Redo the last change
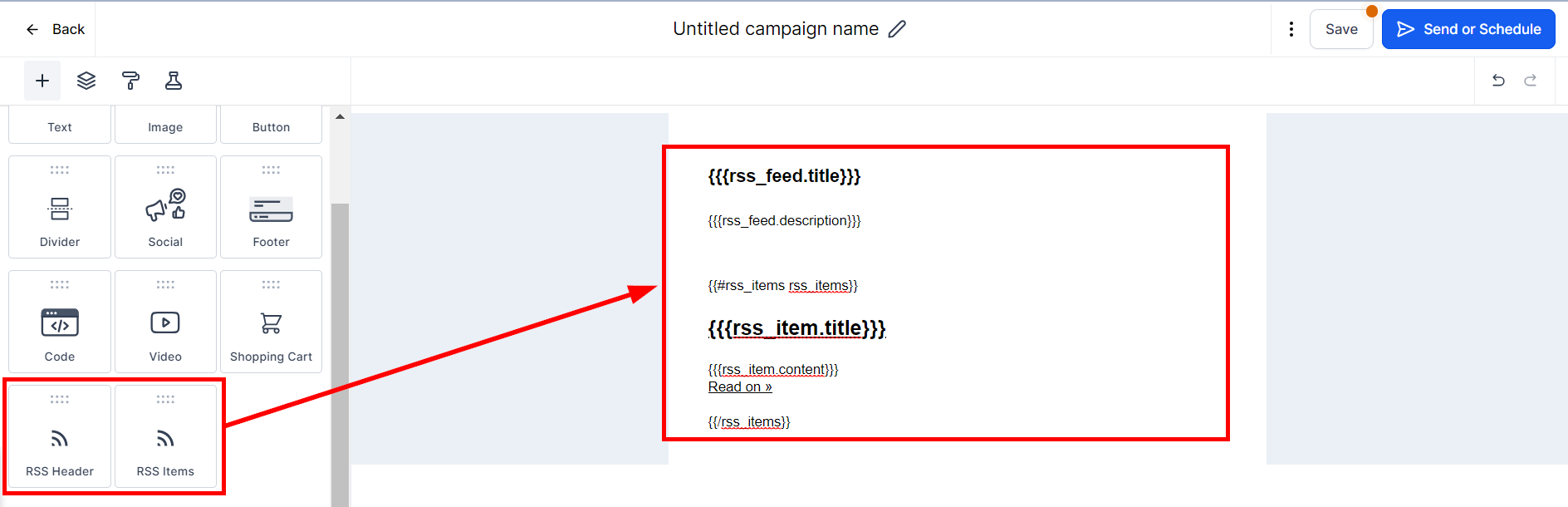Screen dimensions: 1568x507 (1530, 81)
